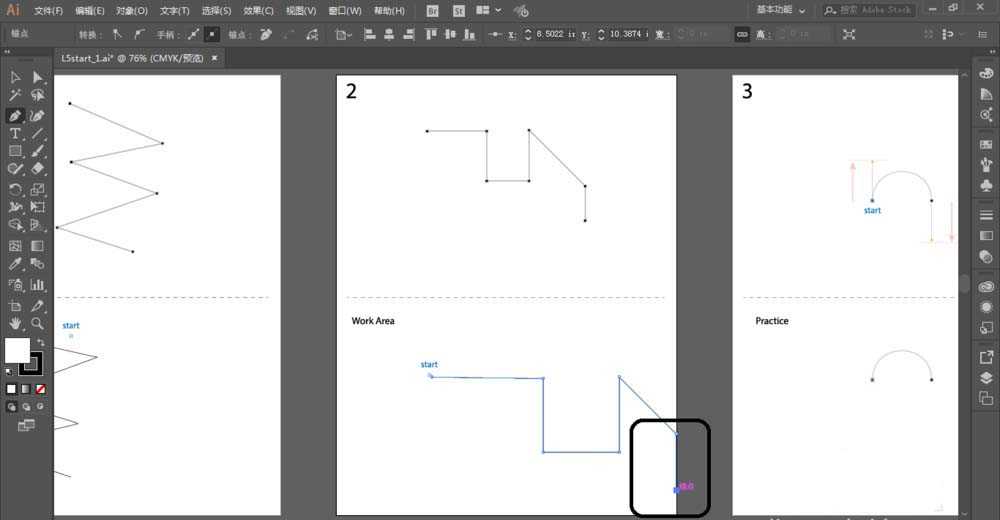Select the Rotate tool

click(15, 190)
